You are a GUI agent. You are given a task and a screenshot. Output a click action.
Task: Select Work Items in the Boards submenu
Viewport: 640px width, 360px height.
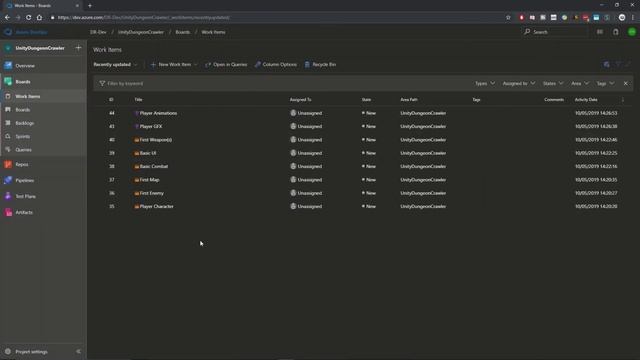pyautogui.click(x=28, y=96)
